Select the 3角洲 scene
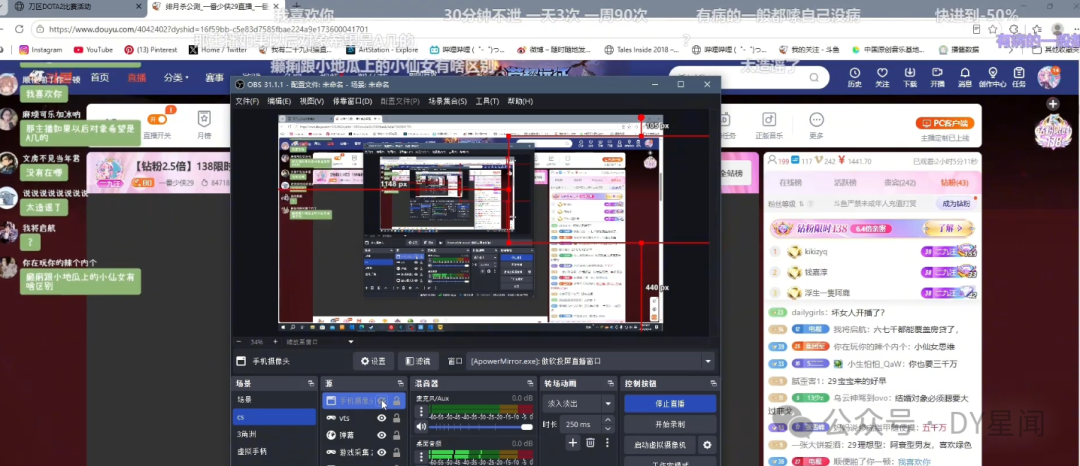This screenshot has width=1080, height=466. [264, 434]
